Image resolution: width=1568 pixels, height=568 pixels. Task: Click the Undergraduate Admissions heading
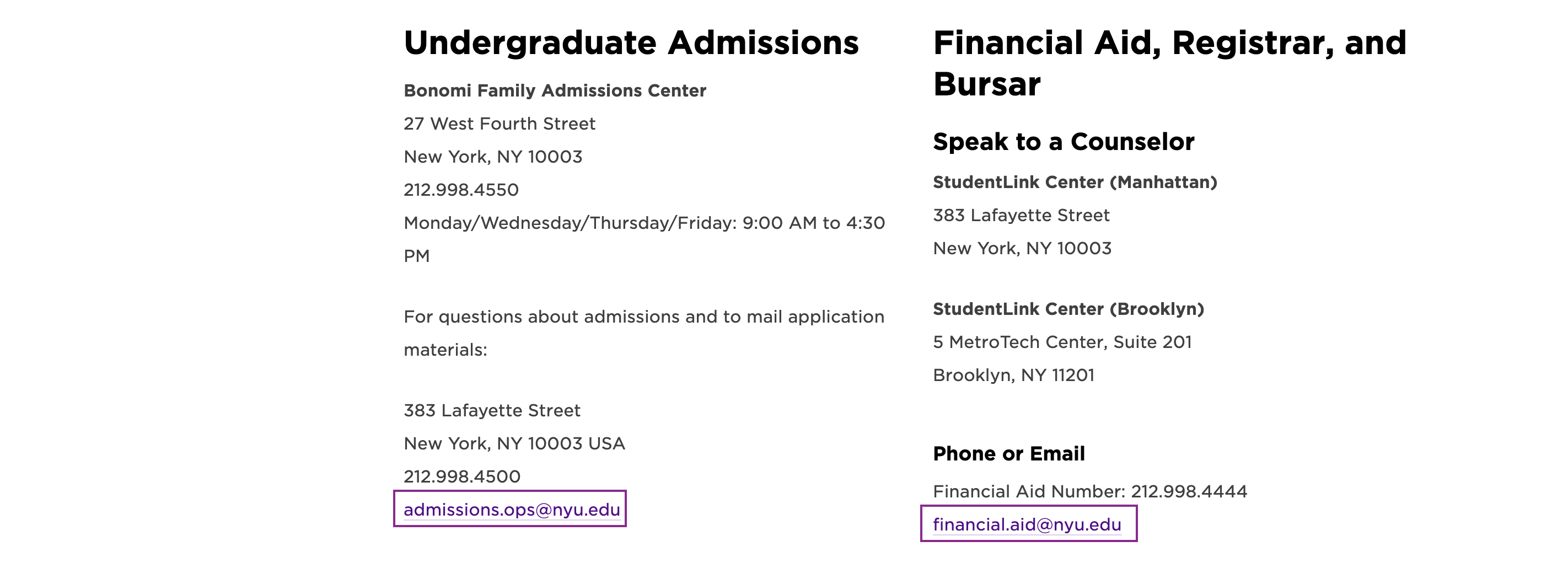tap(631, 42)
